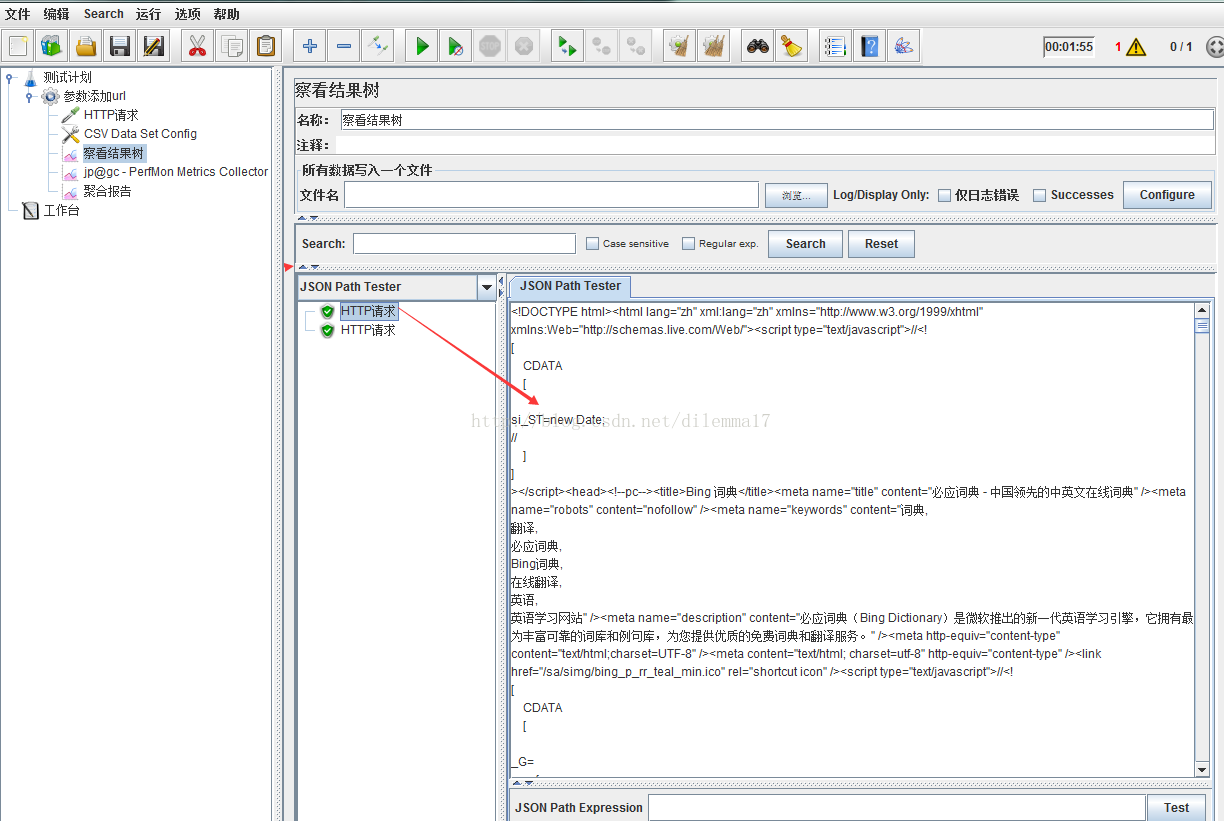The height and width of the screenshot is (821, 1224).
Task: Click the grey Stop test icon
Action: (489, 46)
